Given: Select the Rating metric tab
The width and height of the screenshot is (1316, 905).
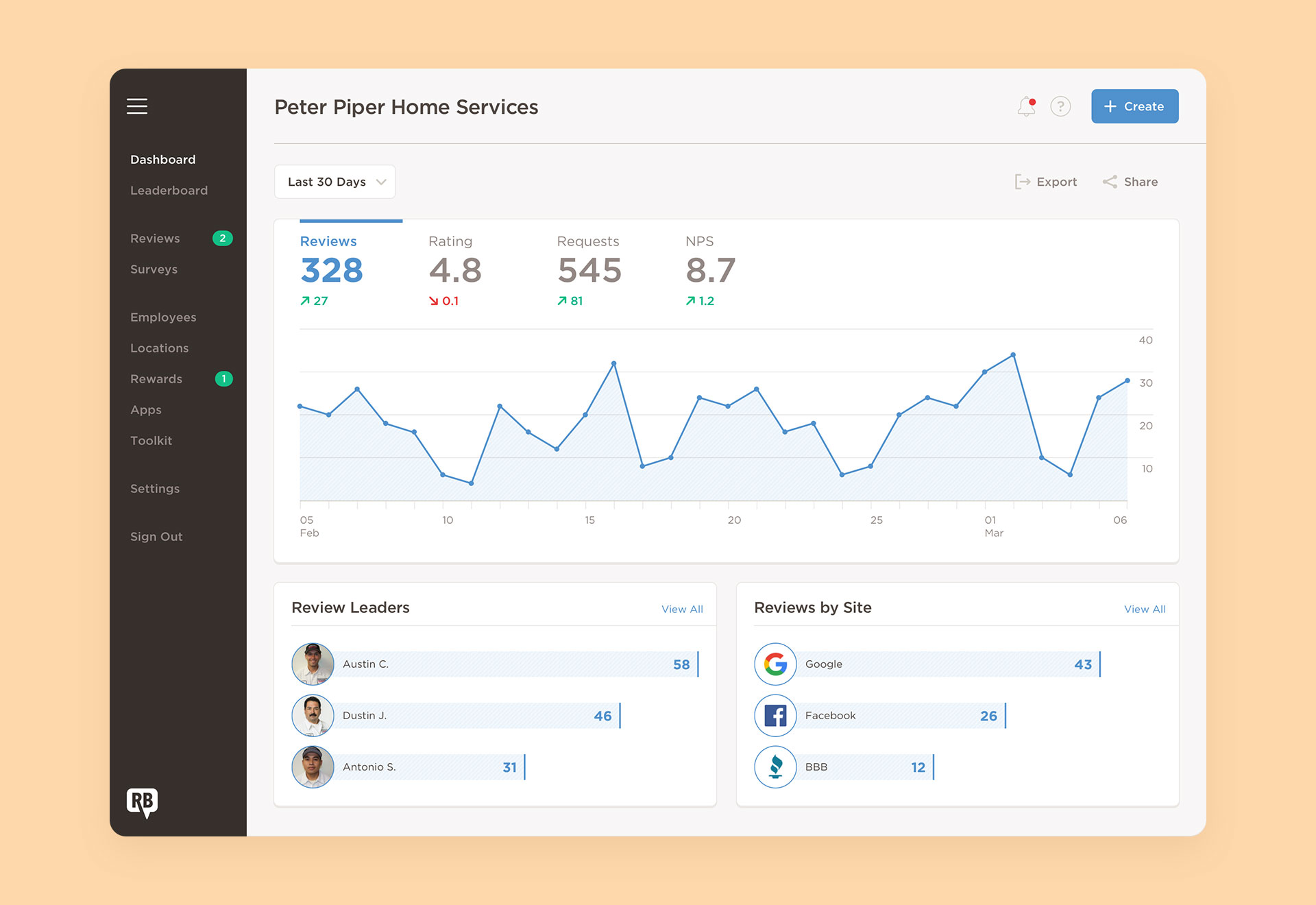Looking at the screenshot, I should 454,269.
